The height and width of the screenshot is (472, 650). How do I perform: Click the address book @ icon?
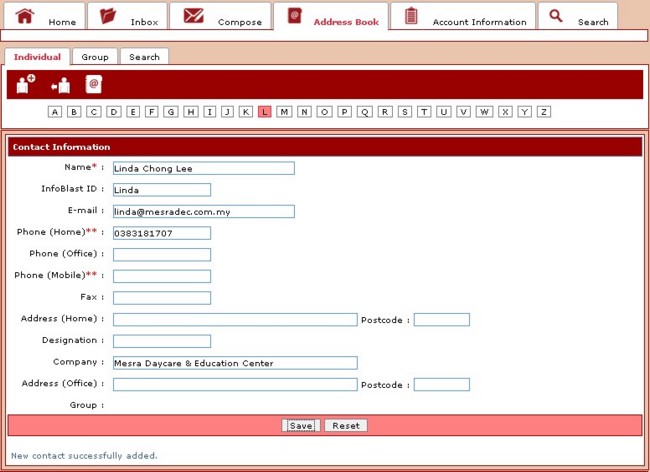pos(93,85)
